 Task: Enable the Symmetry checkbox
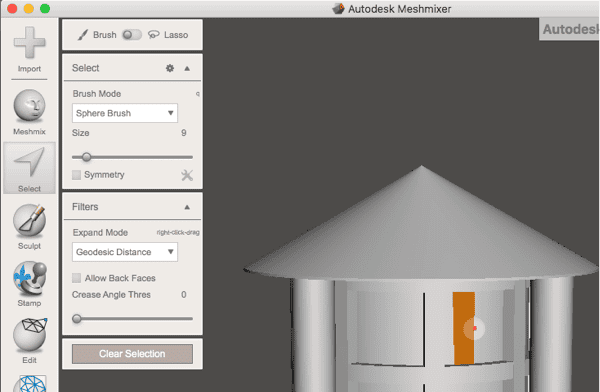77,175
